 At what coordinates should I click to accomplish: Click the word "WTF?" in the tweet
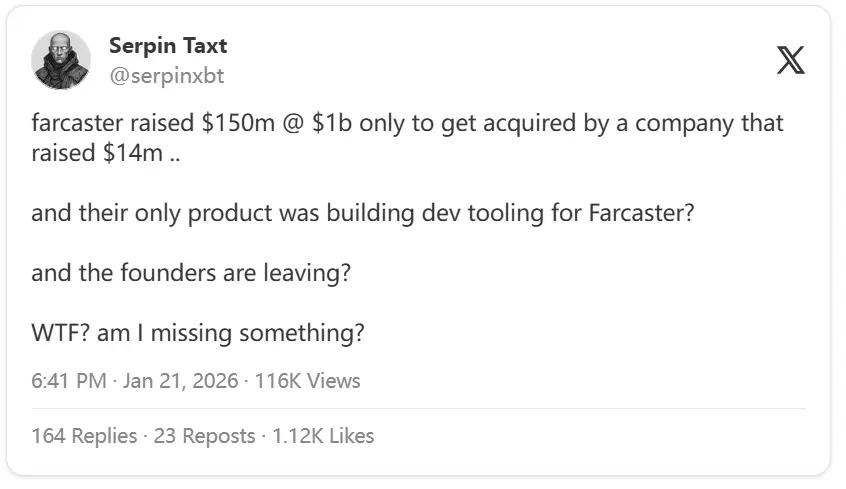[x=61, y=332]
